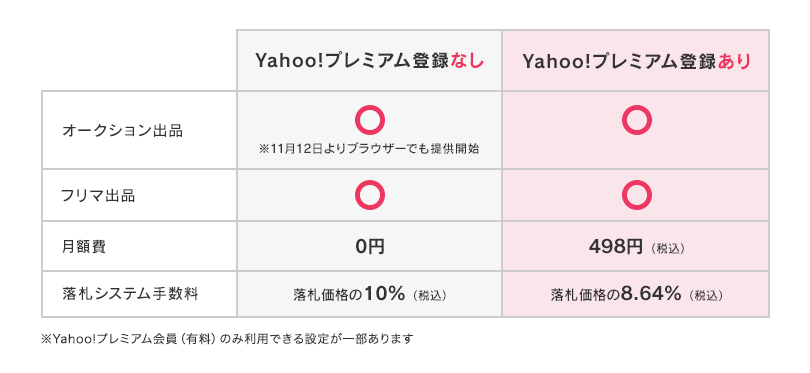Click the red あり text in header
This screenshot has width=810, height=373.
[x=734, y=61]
